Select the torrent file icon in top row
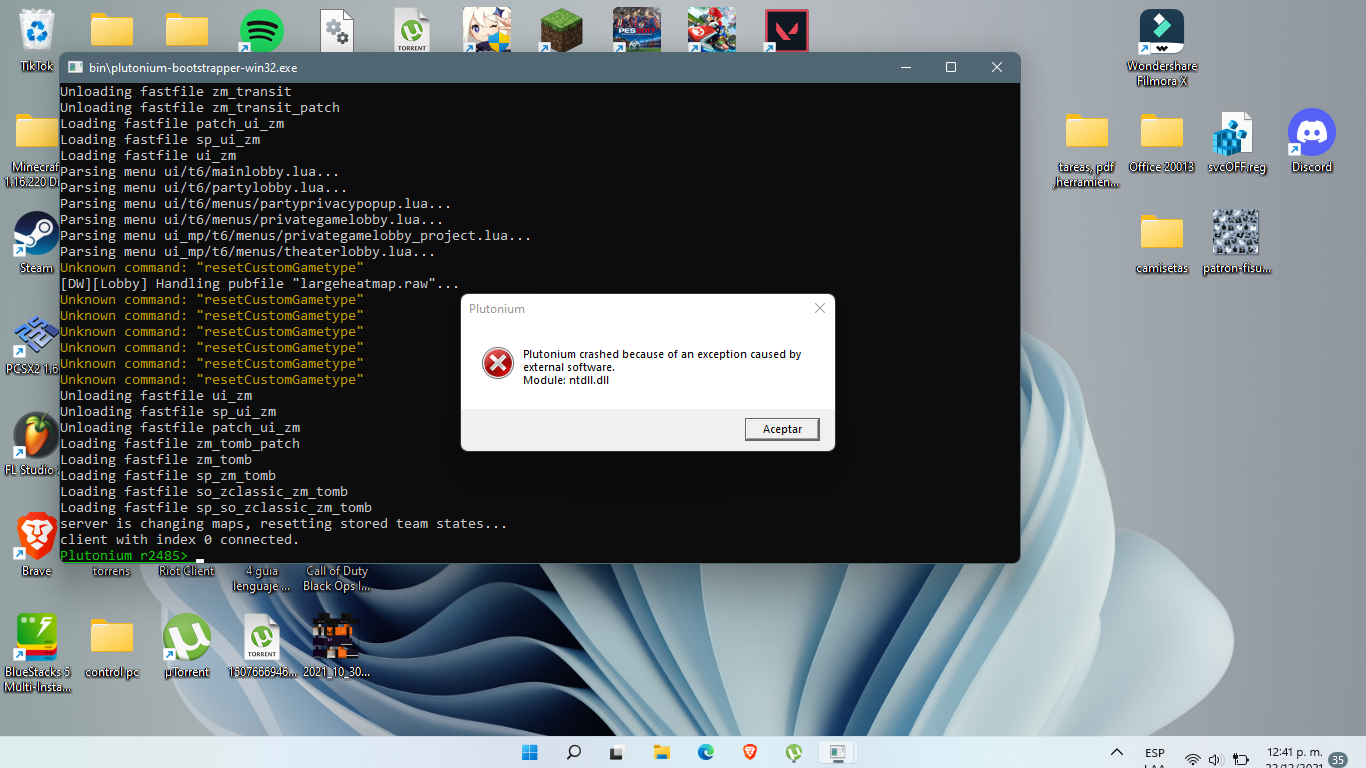 pos(412,31)
